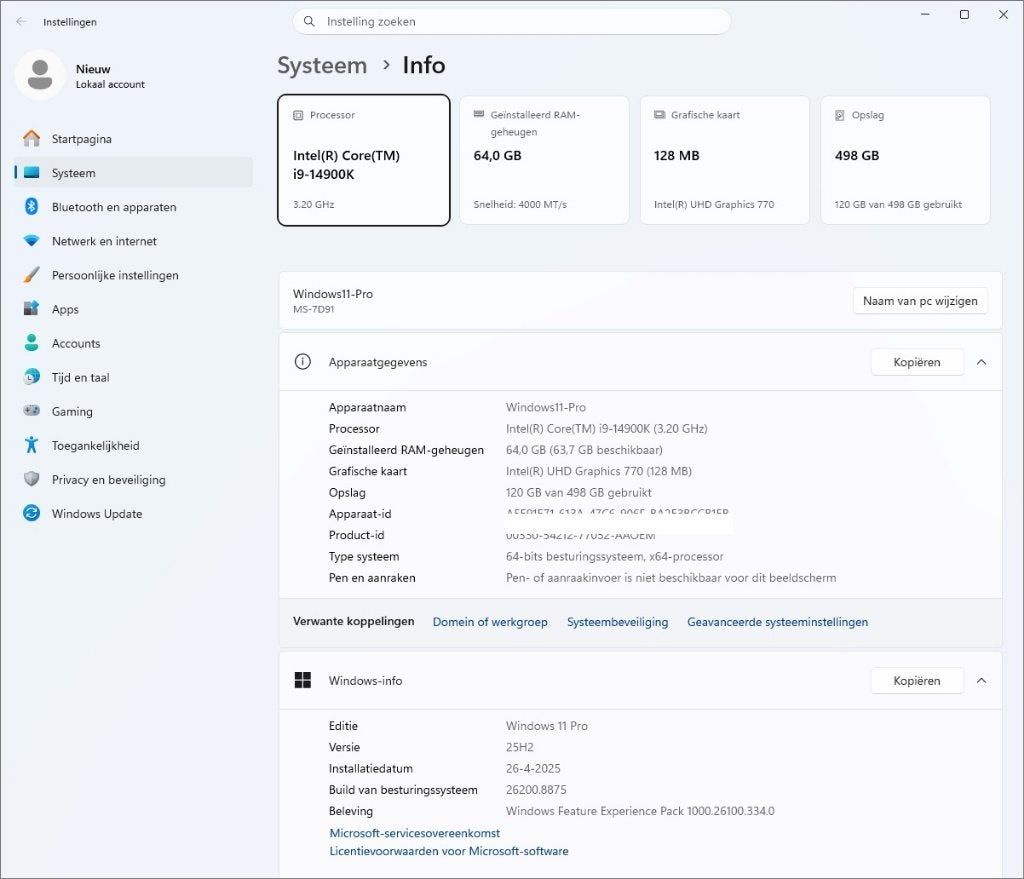This screenshot has width=1024, height=879.
Task: Click the Opslag storage icon
Action: [x=840, y=115]
